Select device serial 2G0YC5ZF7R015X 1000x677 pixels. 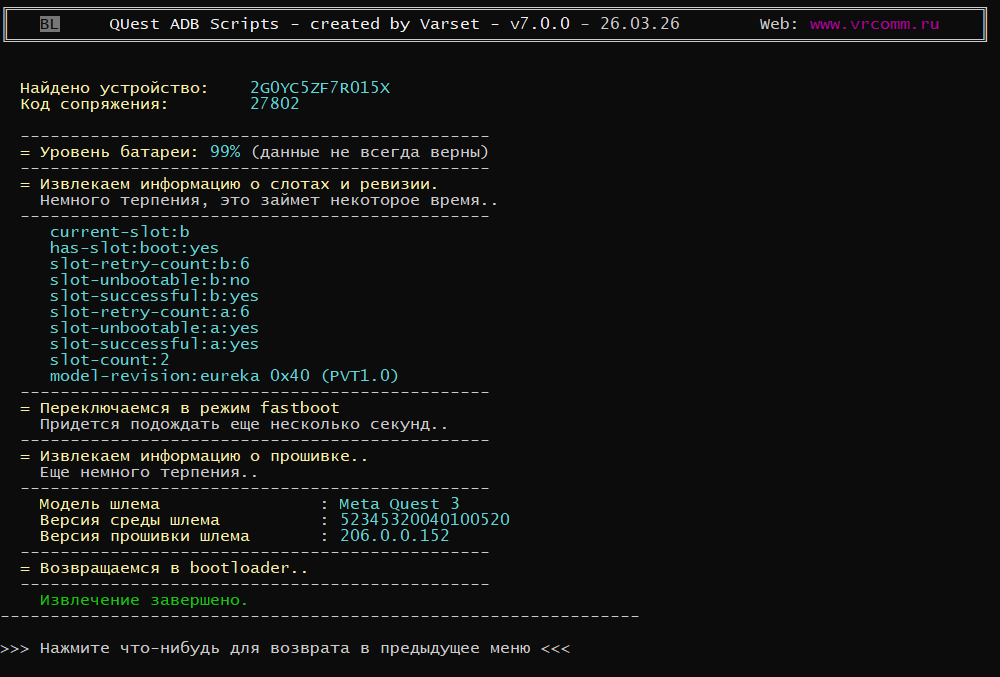(320, 88)
